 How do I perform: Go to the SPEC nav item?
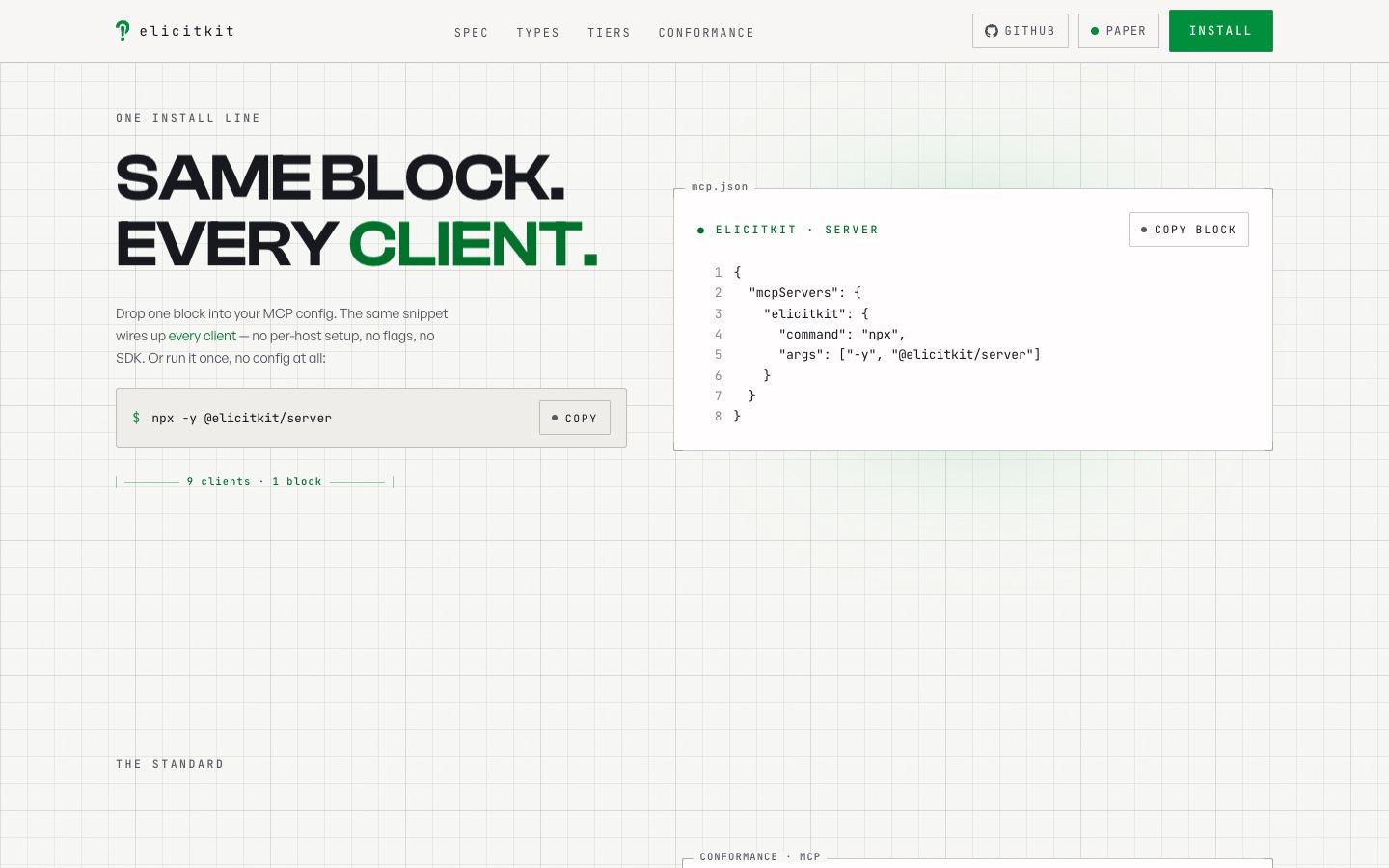[472, 33]
